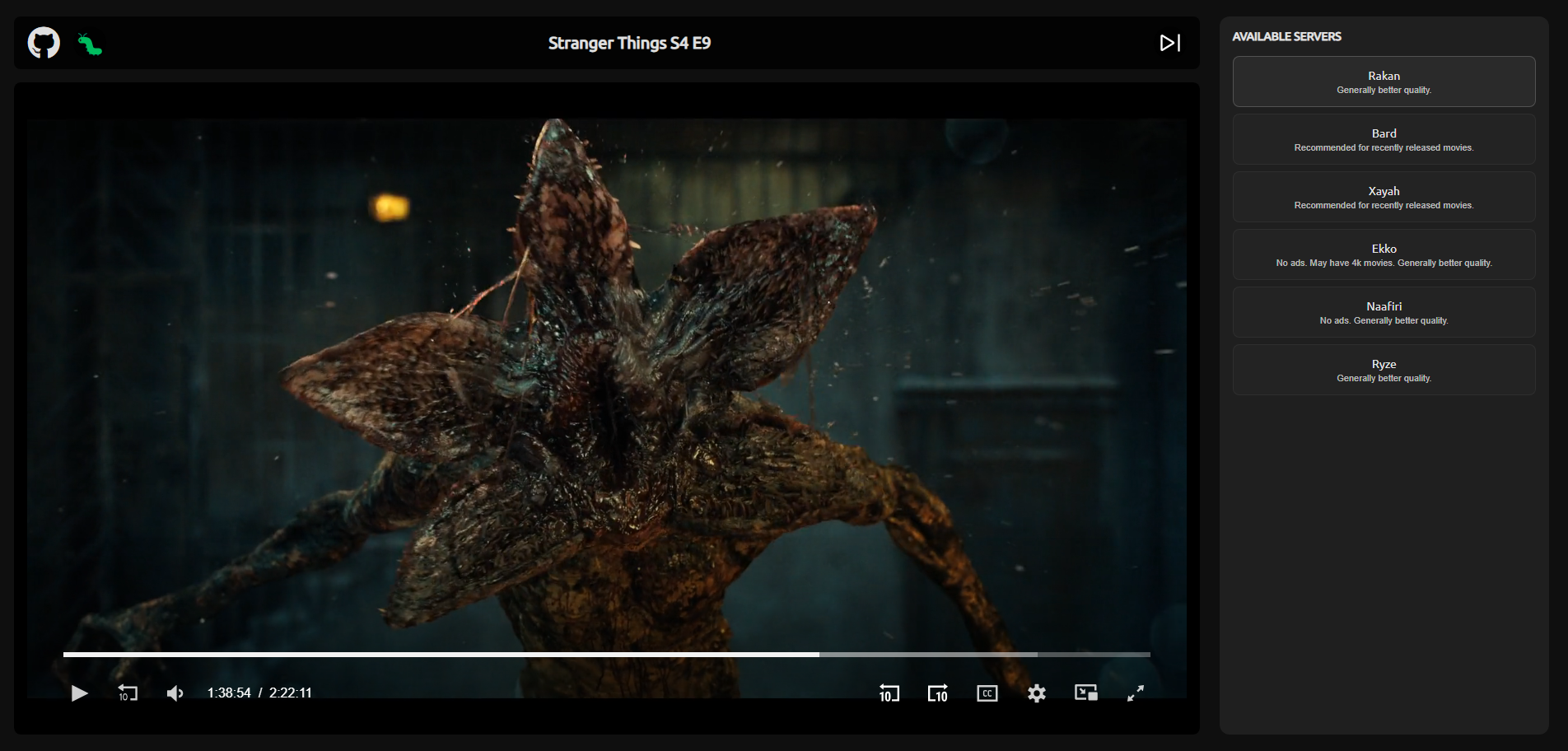Mute the video volume

(175, 693)
